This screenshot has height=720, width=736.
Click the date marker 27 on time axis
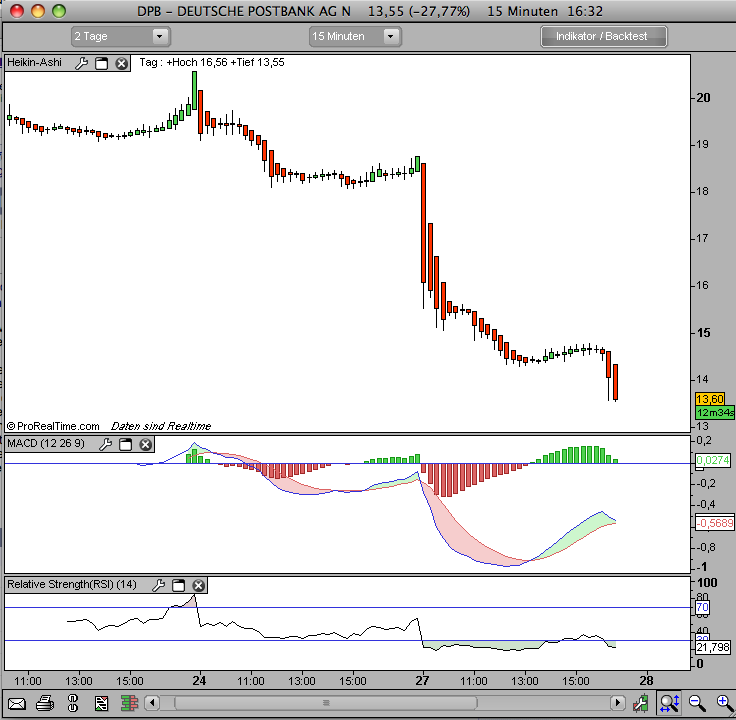pos(422,681)
